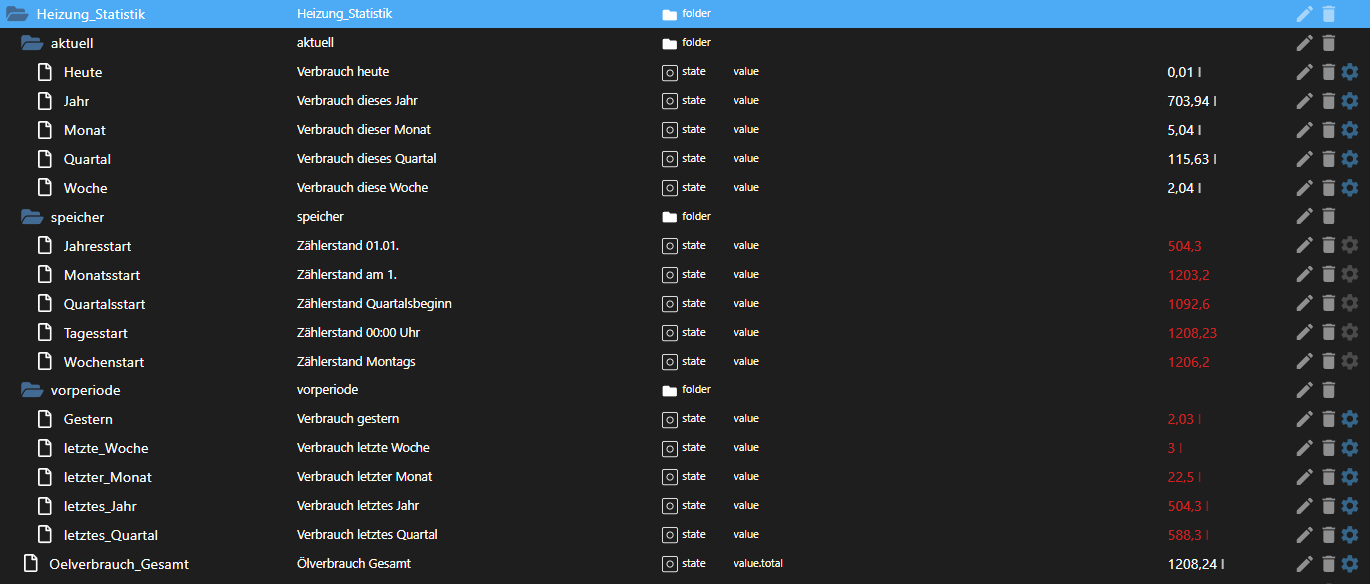Screen dimensions: 1370x584
Task: Open settings gear for Quartal row
Action: coord(1350,159)
